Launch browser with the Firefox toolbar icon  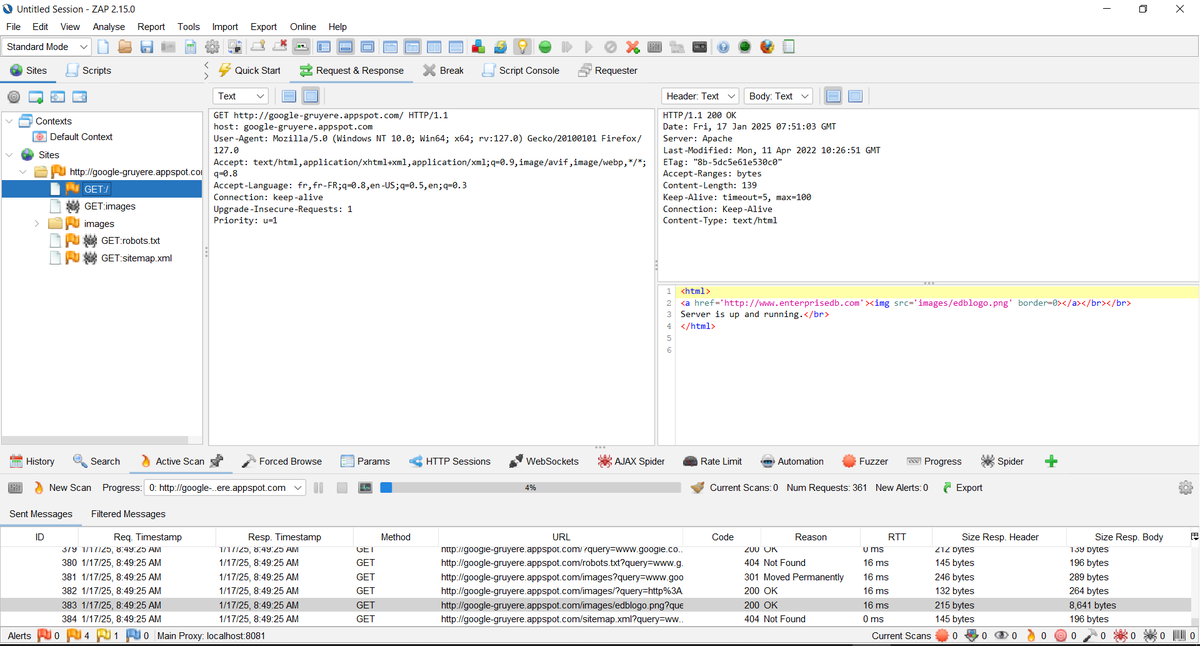coord(767,47)
